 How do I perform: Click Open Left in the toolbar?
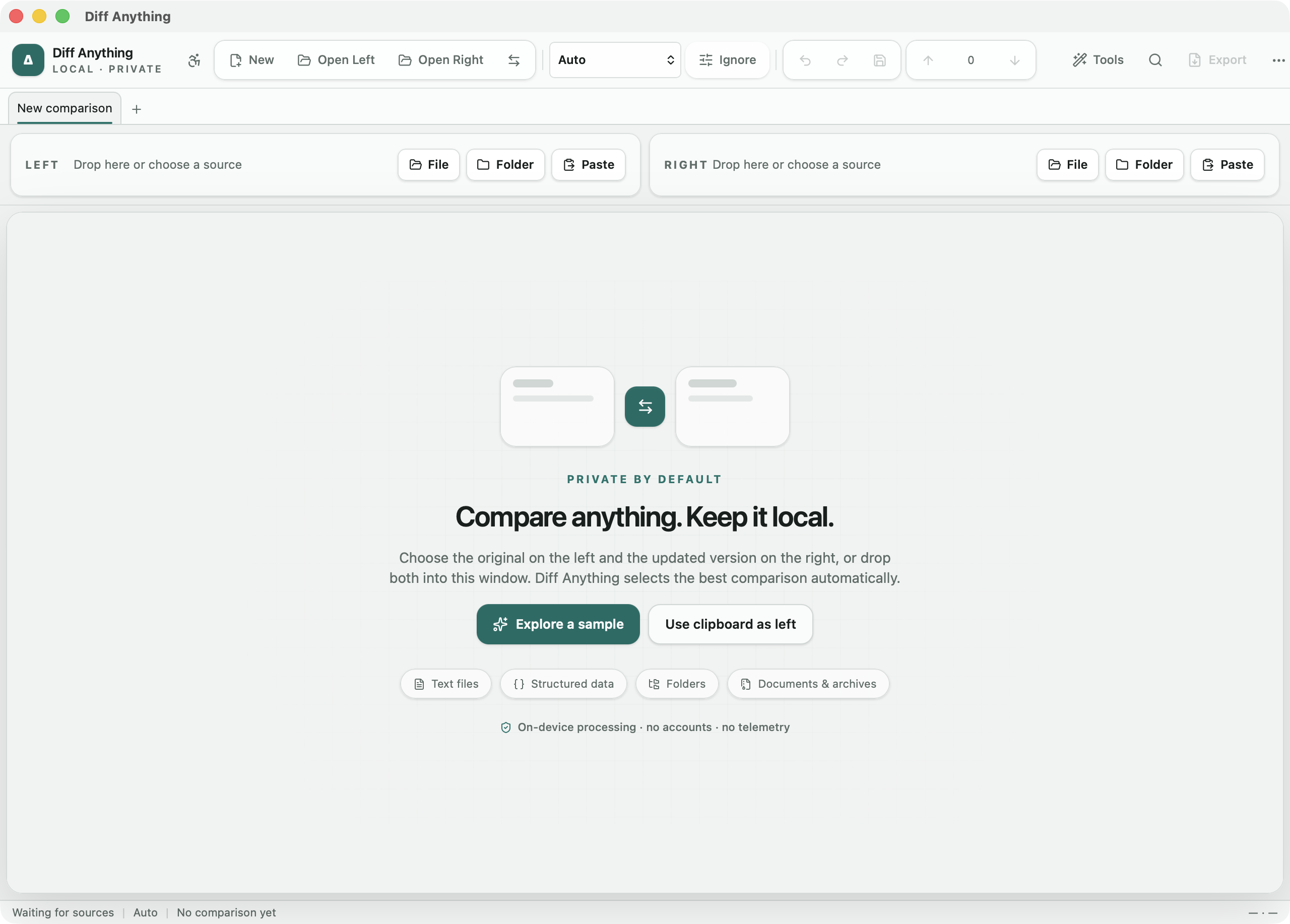(x=336, y=60)
